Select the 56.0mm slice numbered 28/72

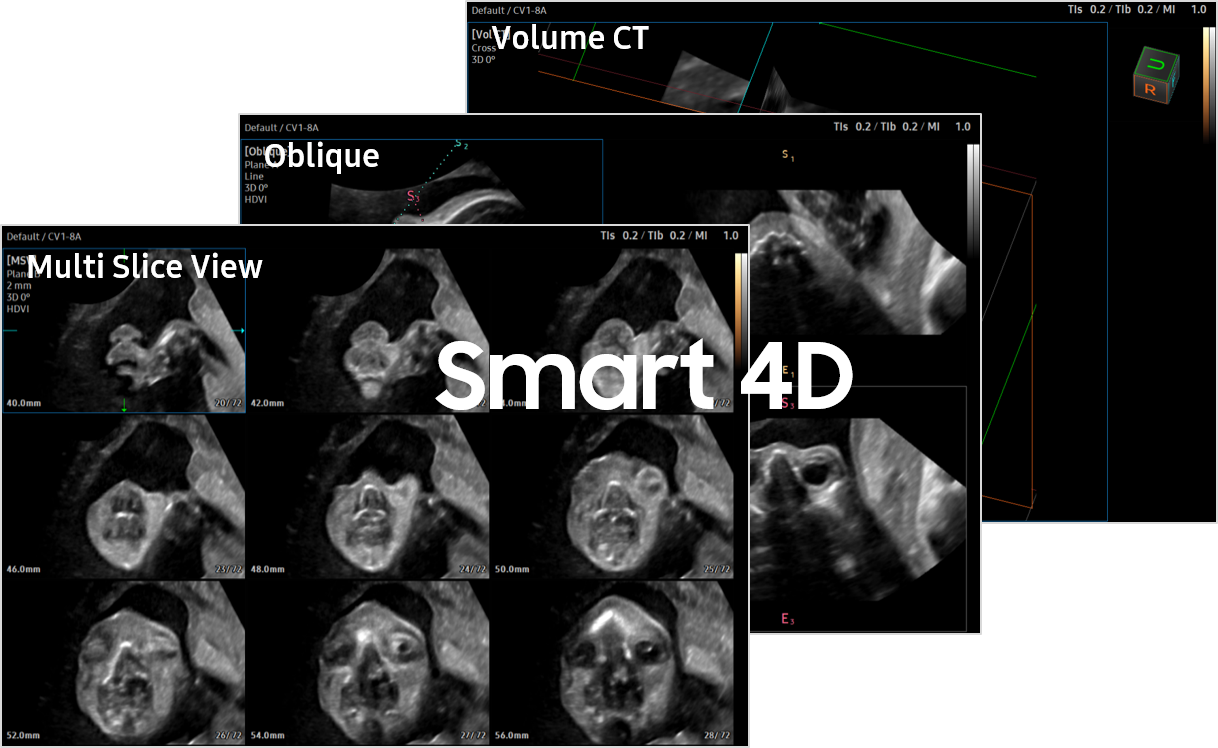point(613,660)
